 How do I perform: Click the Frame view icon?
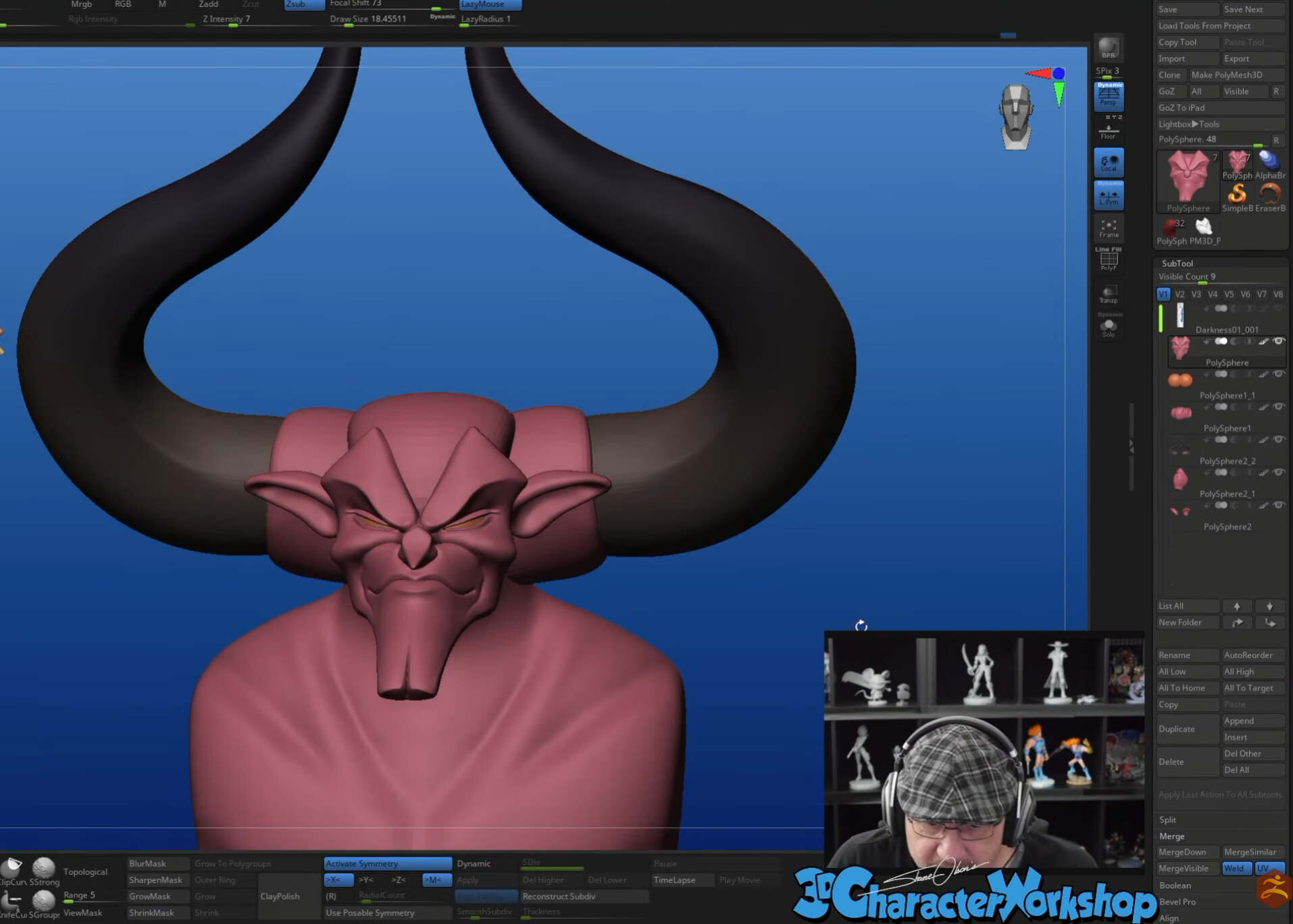[1109, 228]
